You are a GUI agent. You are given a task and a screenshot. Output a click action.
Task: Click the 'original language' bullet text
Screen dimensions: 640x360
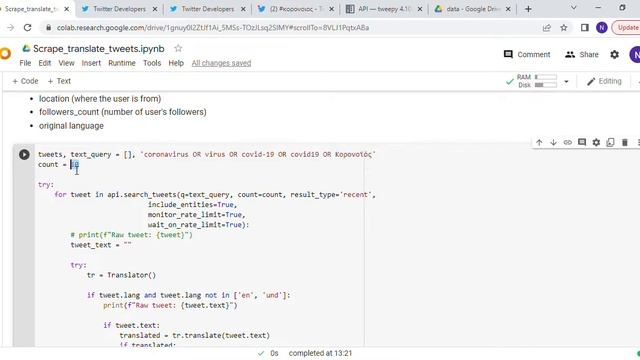click(71, 126)
